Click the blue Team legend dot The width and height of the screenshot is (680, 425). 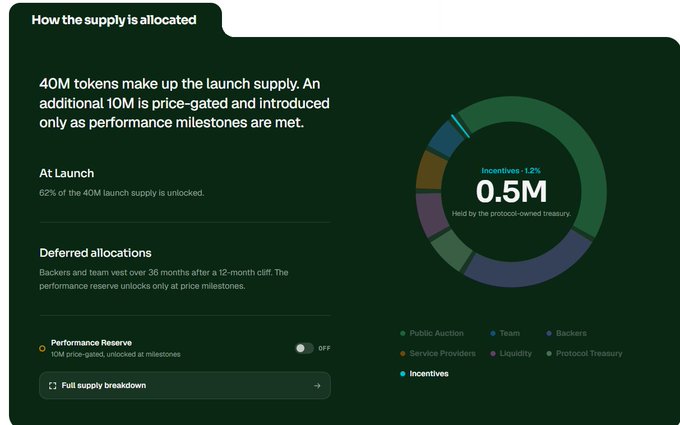493,333
